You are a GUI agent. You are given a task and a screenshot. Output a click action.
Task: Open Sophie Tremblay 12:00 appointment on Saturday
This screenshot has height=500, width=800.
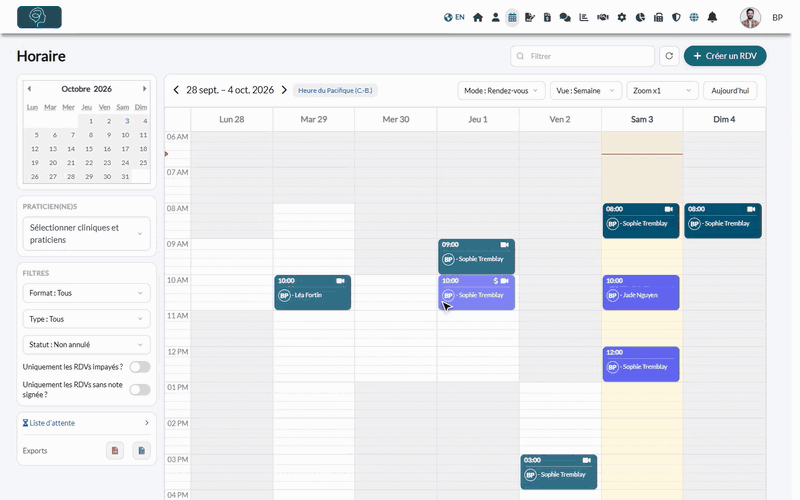tap(641, 364)
